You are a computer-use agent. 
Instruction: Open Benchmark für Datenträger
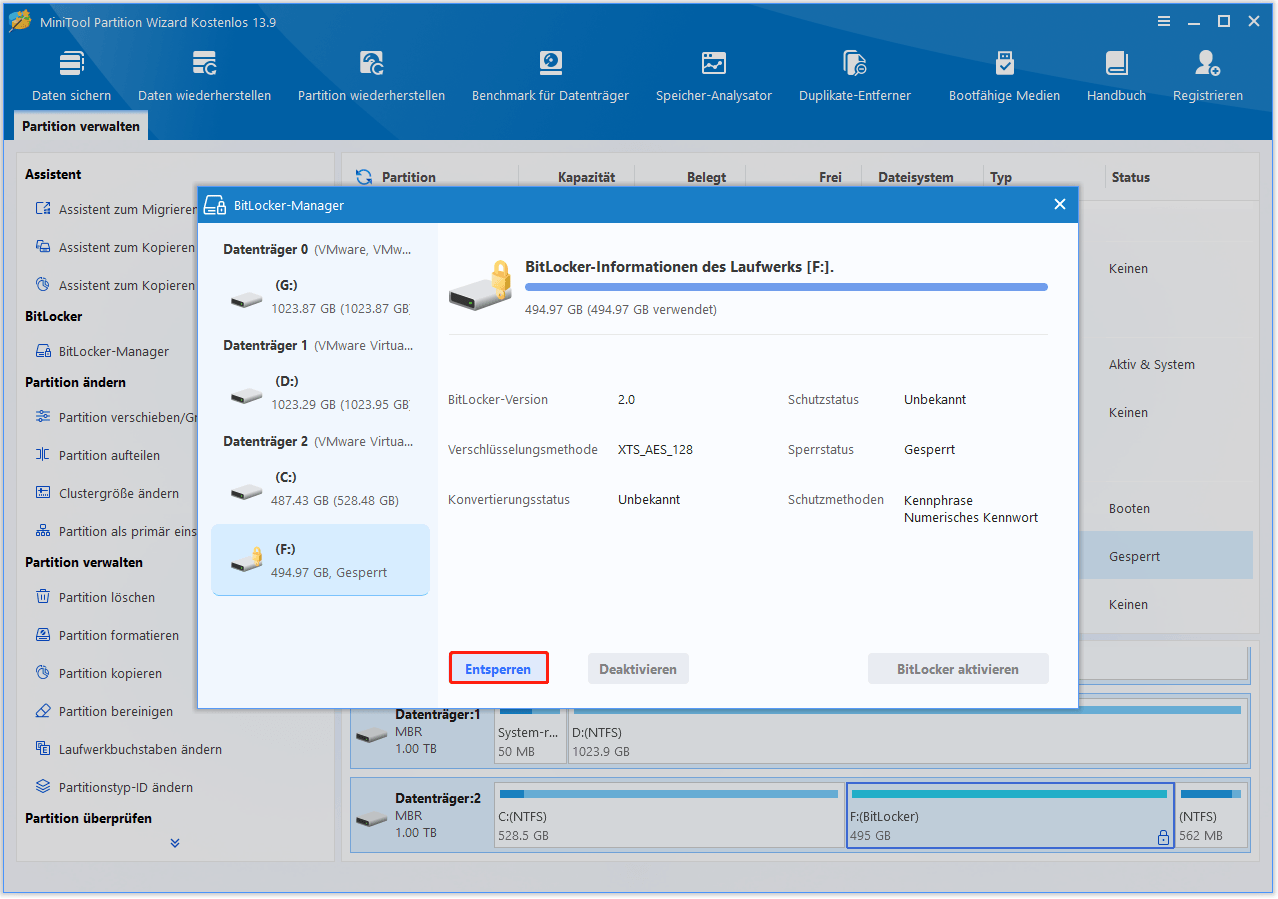pos(550,77)
